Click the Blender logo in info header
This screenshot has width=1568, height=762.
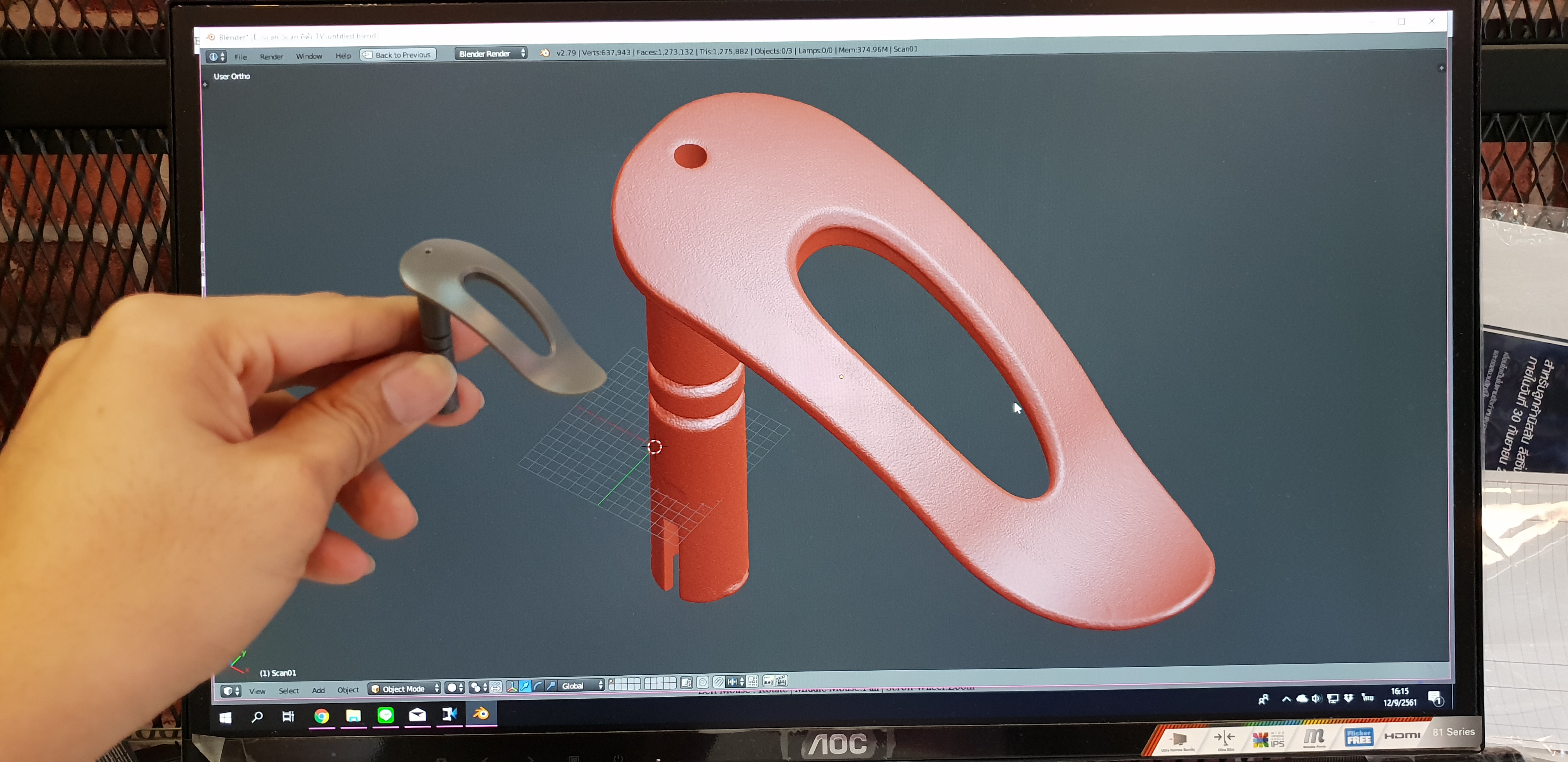[545, 52]
